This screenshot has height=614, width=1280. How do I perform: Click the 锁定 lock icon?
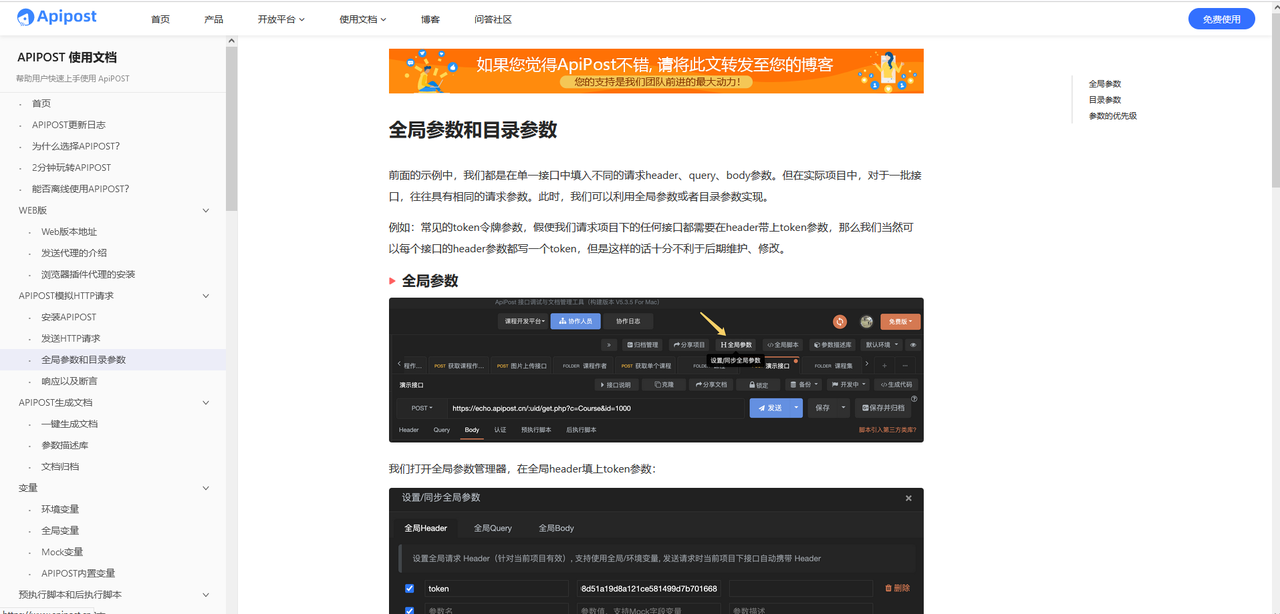pyautogui.click(x=752, y=383)
